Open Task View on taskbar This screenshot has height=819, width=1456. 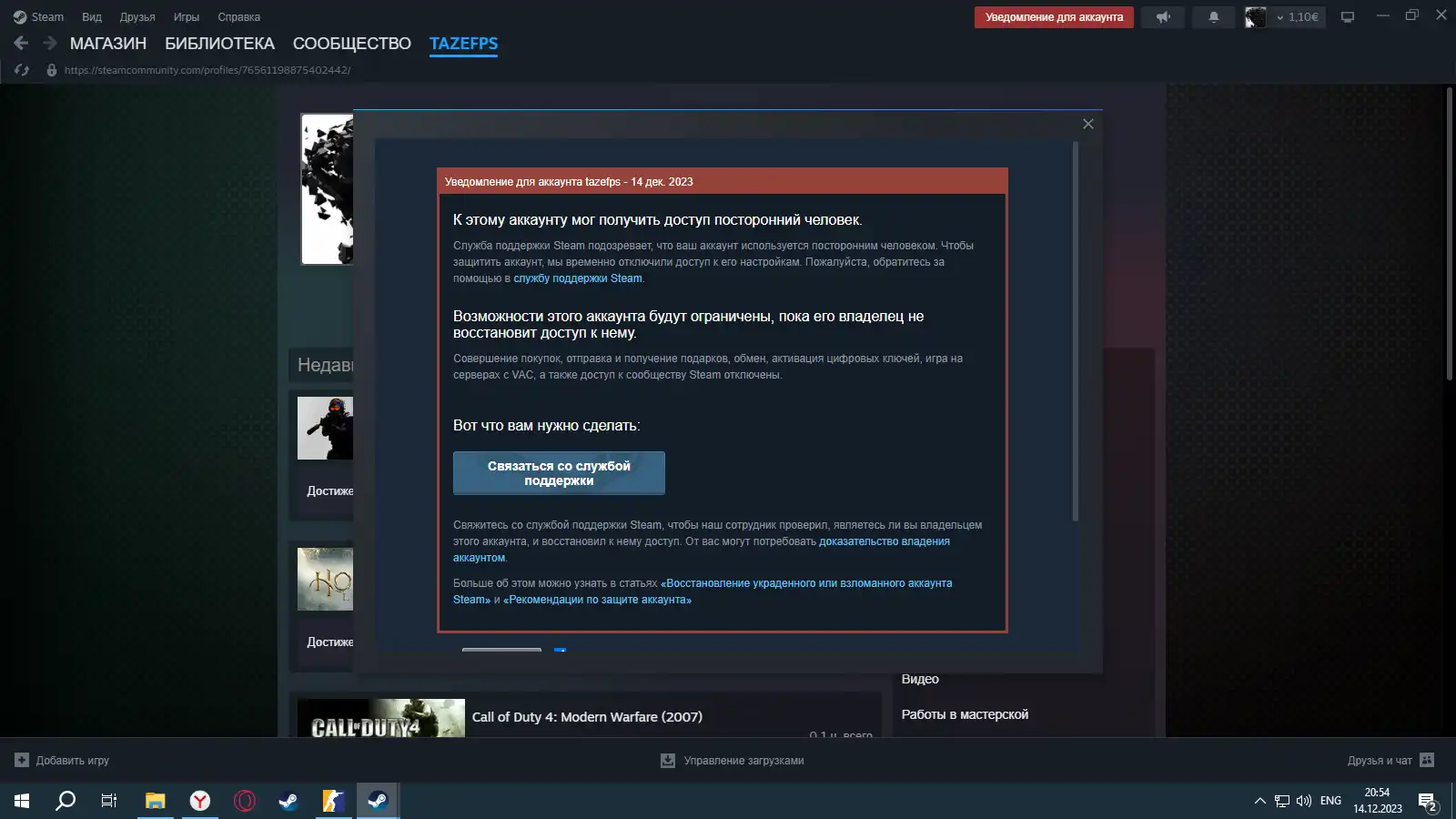click(x=109, y=801)
